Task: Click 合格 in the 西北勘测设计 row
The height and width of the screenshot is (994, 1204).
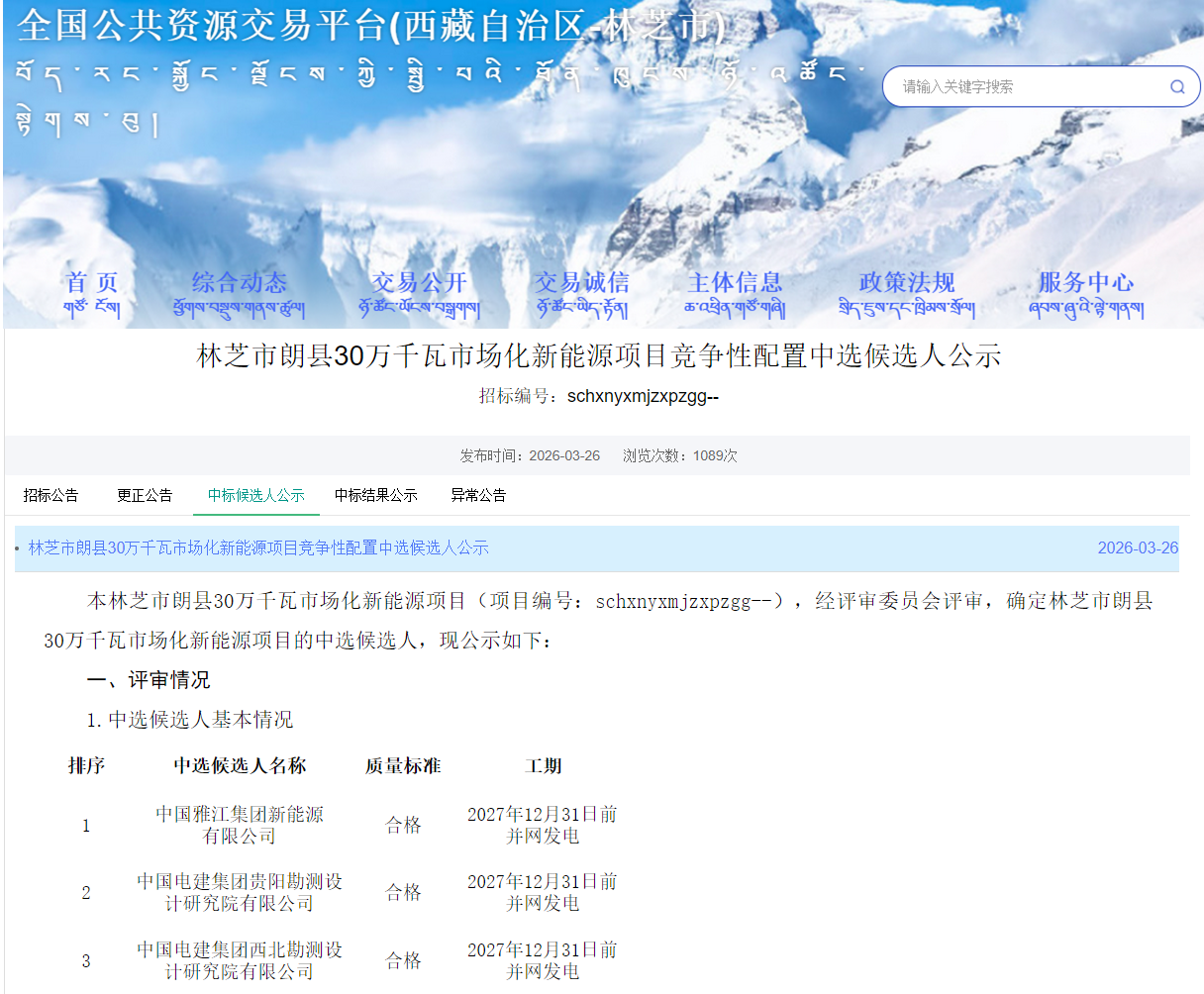Action: (404, 960)
